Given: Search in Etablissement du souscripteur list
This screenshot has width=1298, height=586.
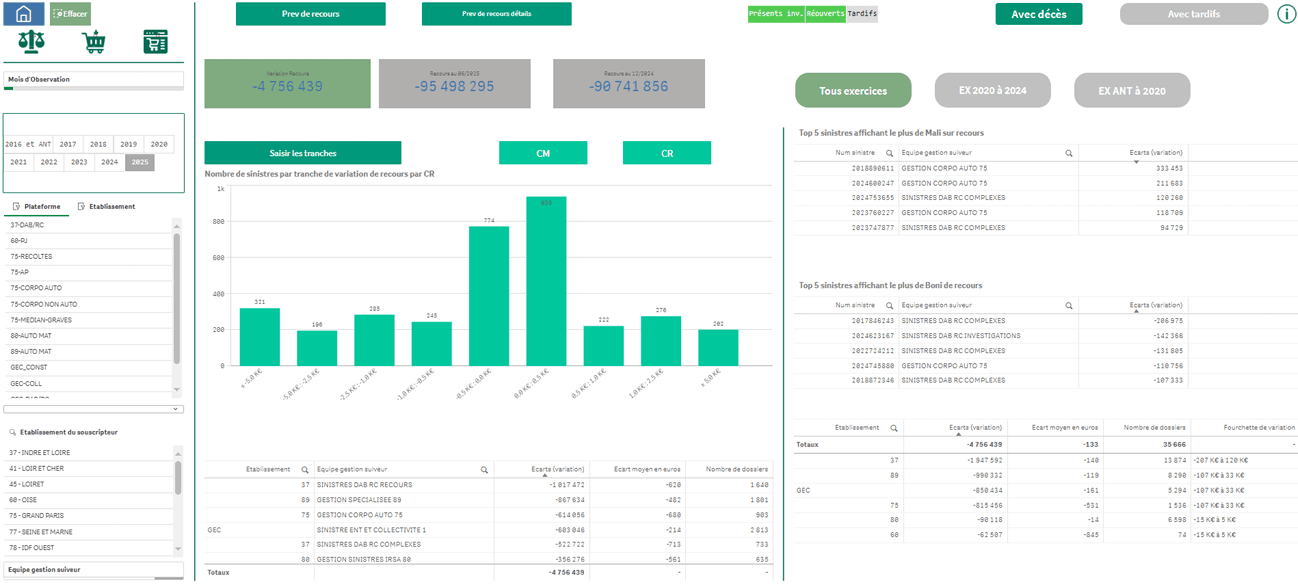Looking at the screenshot, I should tap(13, 432).
